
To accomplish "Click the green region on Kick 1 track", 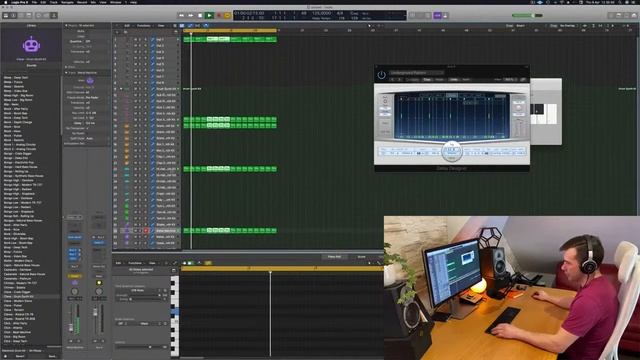I will 230,40.
